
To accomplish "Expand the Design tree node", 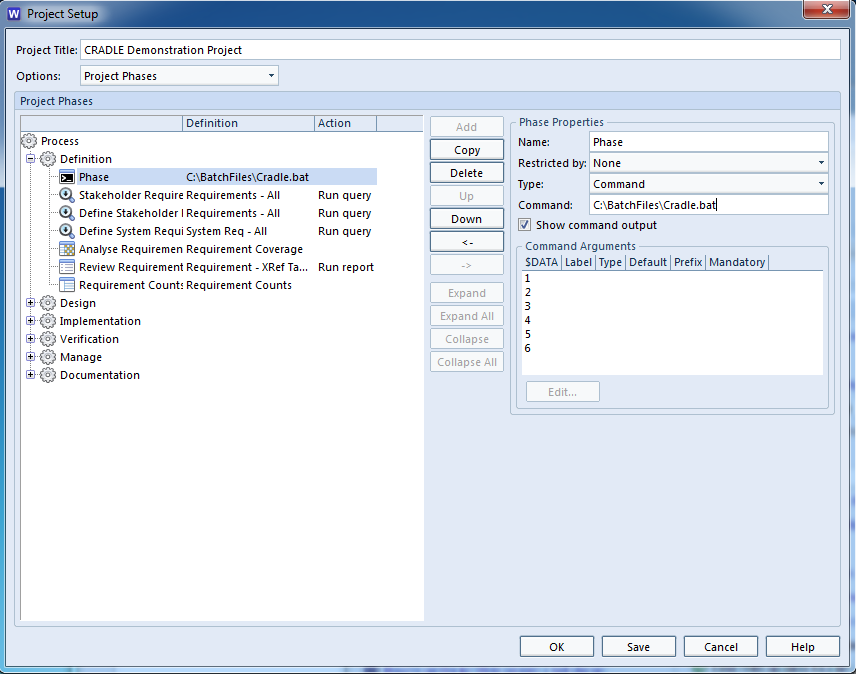I will [x=31, y=303].
